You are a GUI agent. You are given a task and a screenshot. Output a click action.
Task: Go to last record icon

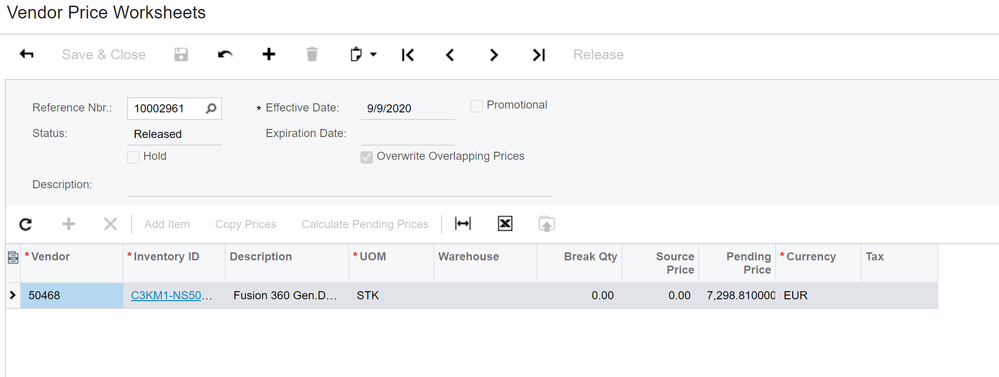[x=539, y=55]
